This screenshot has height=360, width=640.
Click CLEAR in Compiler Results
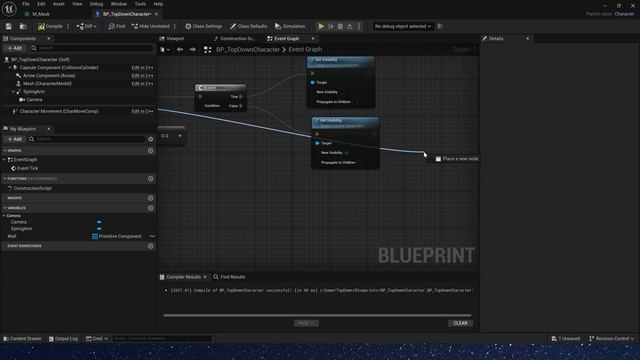[x=460, y=323]
